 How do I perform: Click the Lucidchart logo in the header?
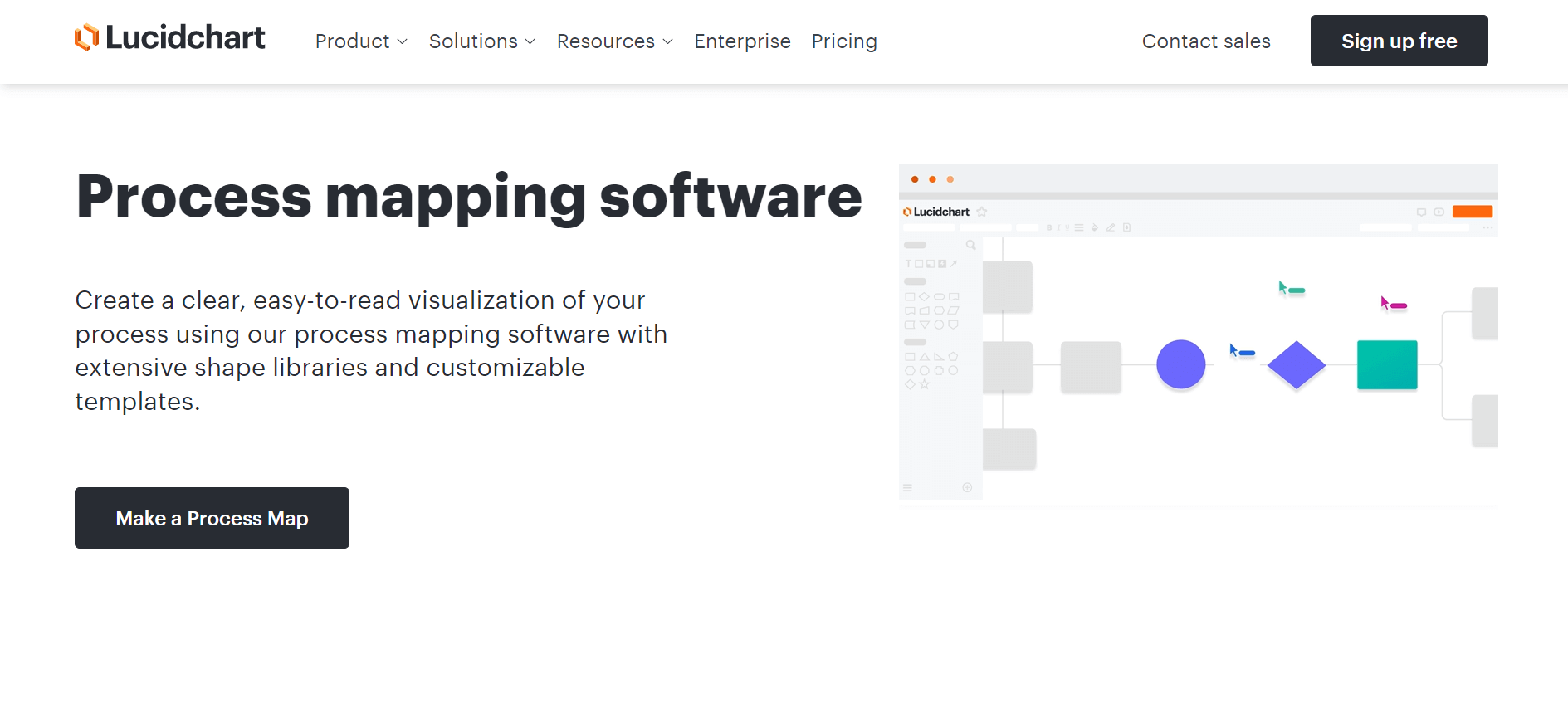pyautogui.click(x=169, y=38)
